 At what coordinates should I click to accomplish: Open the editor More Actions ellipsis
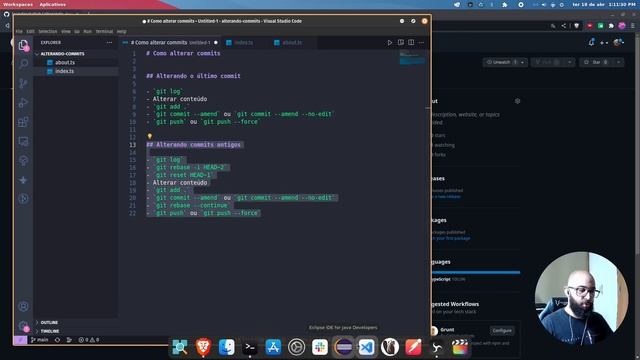421,42
